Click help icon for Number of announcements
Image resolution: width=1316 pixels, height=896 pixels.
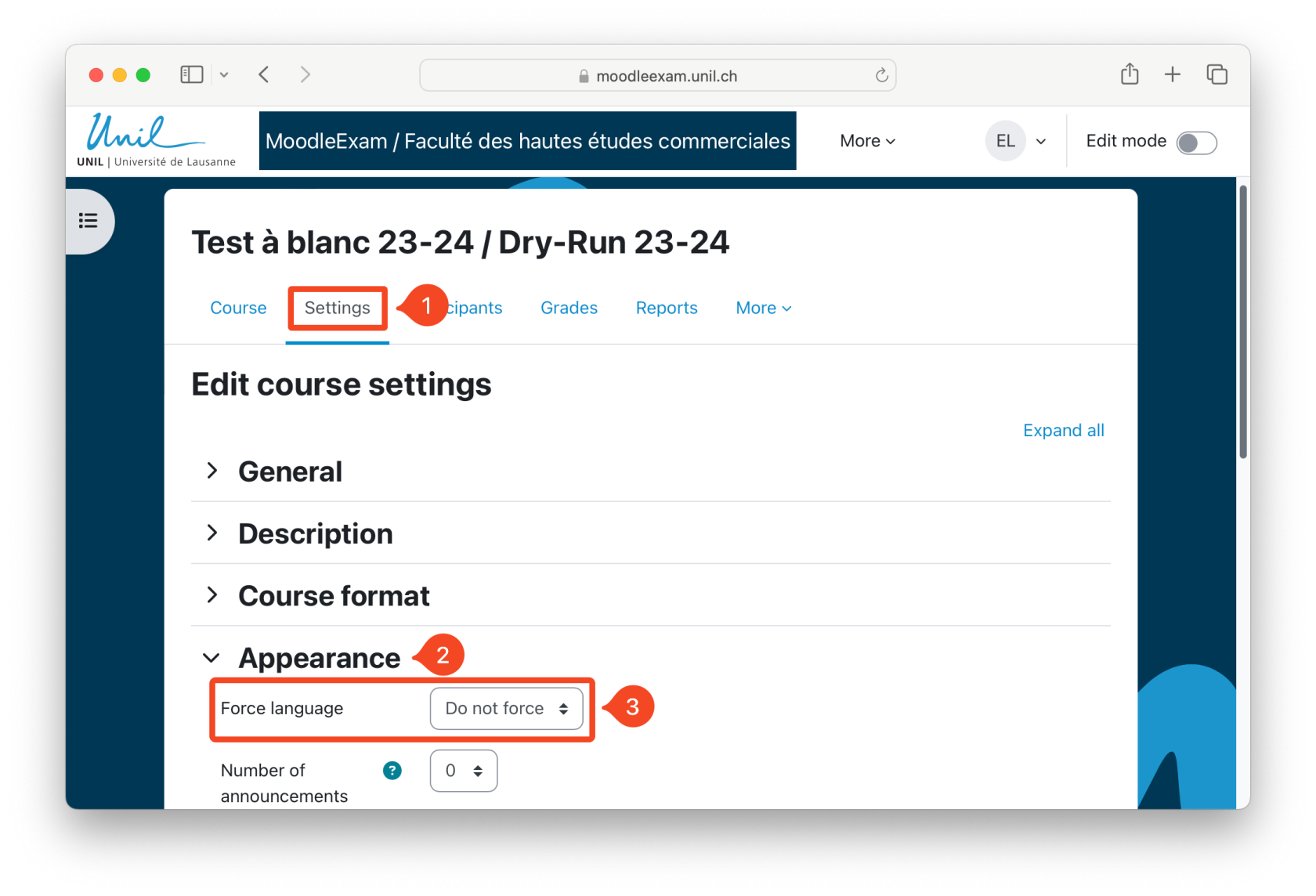392,771
